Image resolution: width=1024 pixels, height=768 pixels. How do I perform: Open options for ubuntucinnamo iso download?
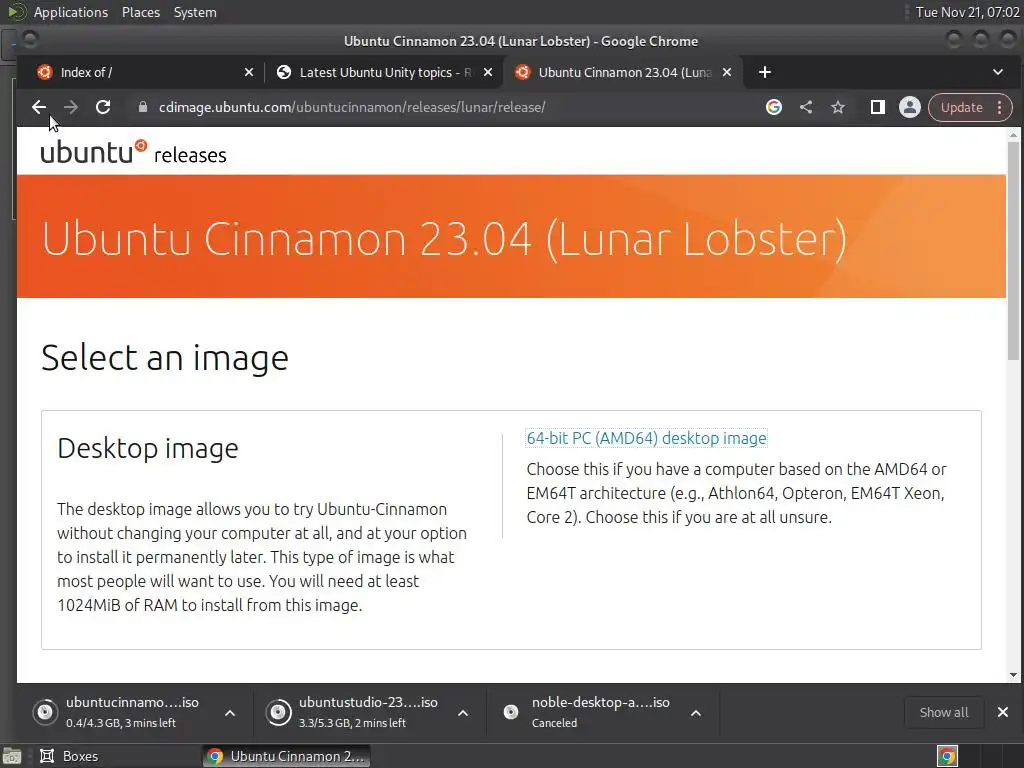[x=230, y=713]
